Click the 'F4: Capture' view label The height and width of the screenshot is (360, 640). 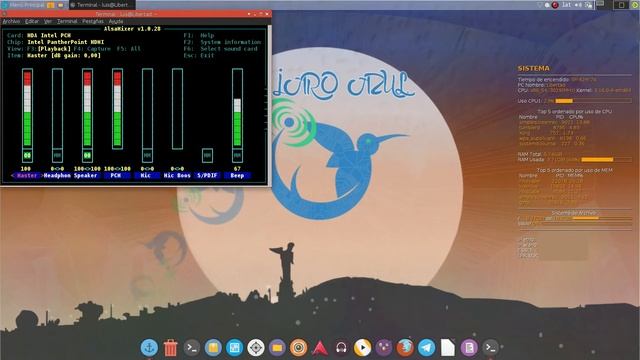92,49
